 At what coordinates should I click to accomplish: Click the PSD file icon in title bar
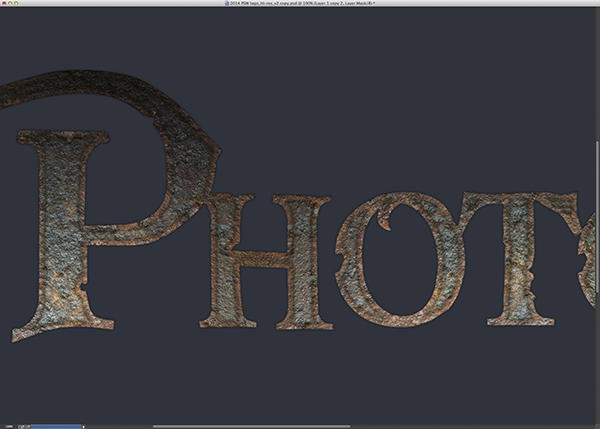tap(227, 3)
